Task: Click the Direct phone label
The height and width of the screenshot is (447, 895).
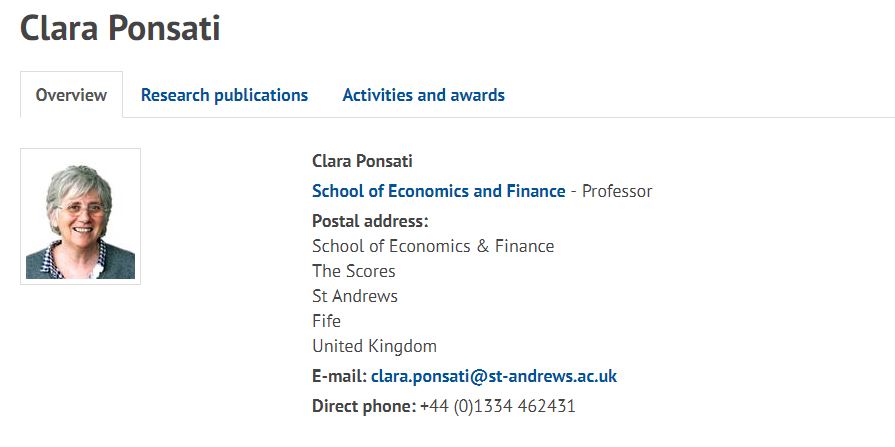Action: coord(365,406)
